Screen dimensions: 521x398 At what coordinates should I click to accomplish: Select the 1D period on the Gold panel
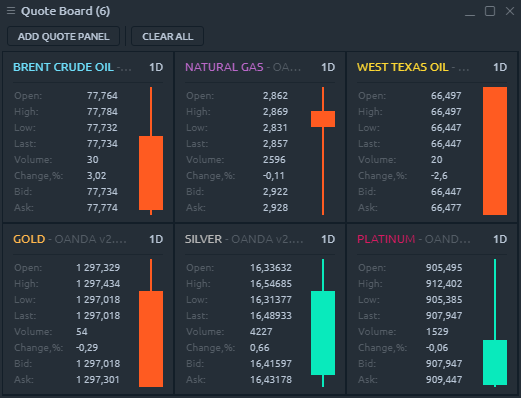pyautogui.click(x=156, y=239)
